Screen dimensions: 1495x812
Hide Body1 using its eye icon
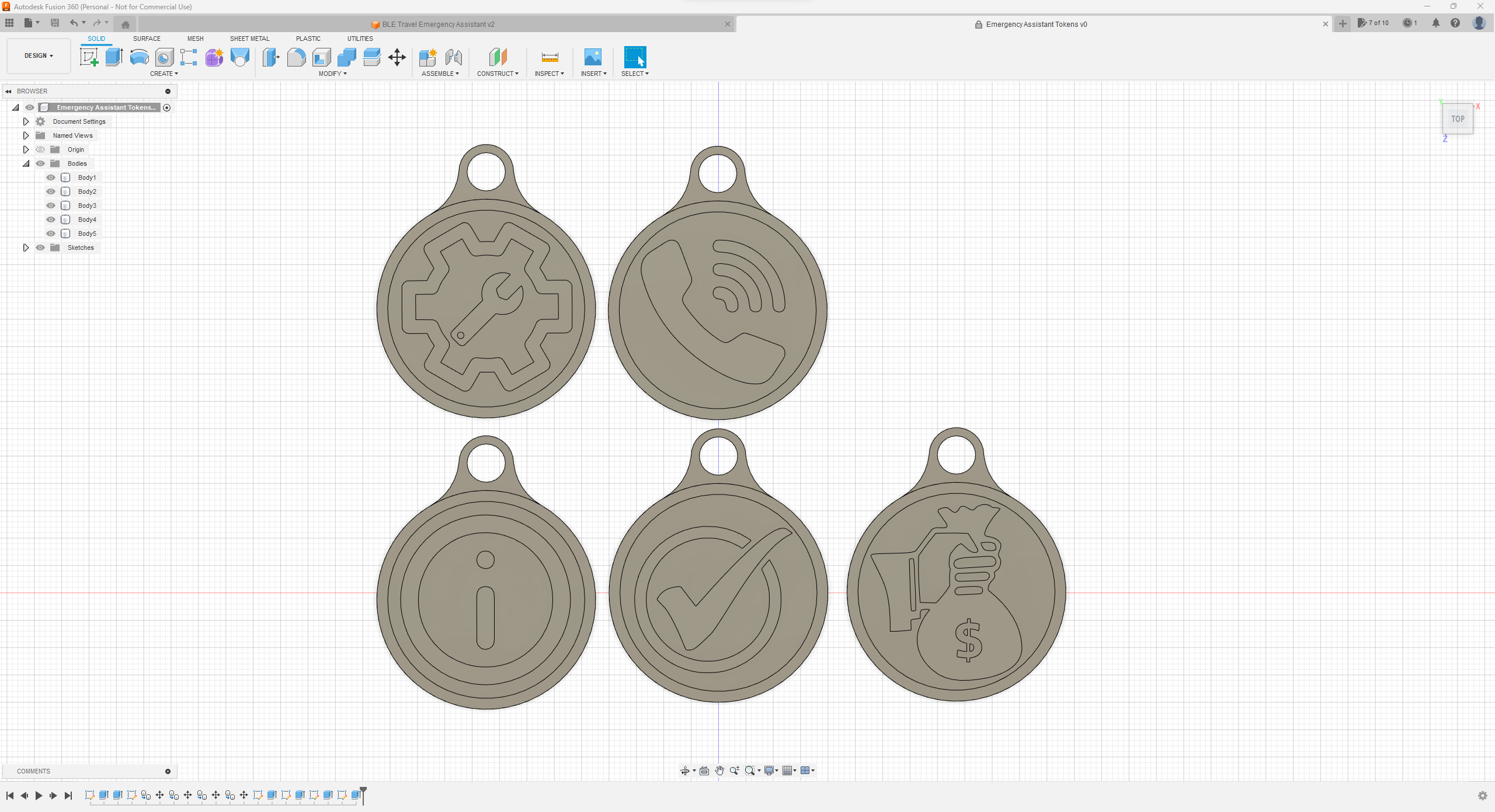[x=51, y=177]
